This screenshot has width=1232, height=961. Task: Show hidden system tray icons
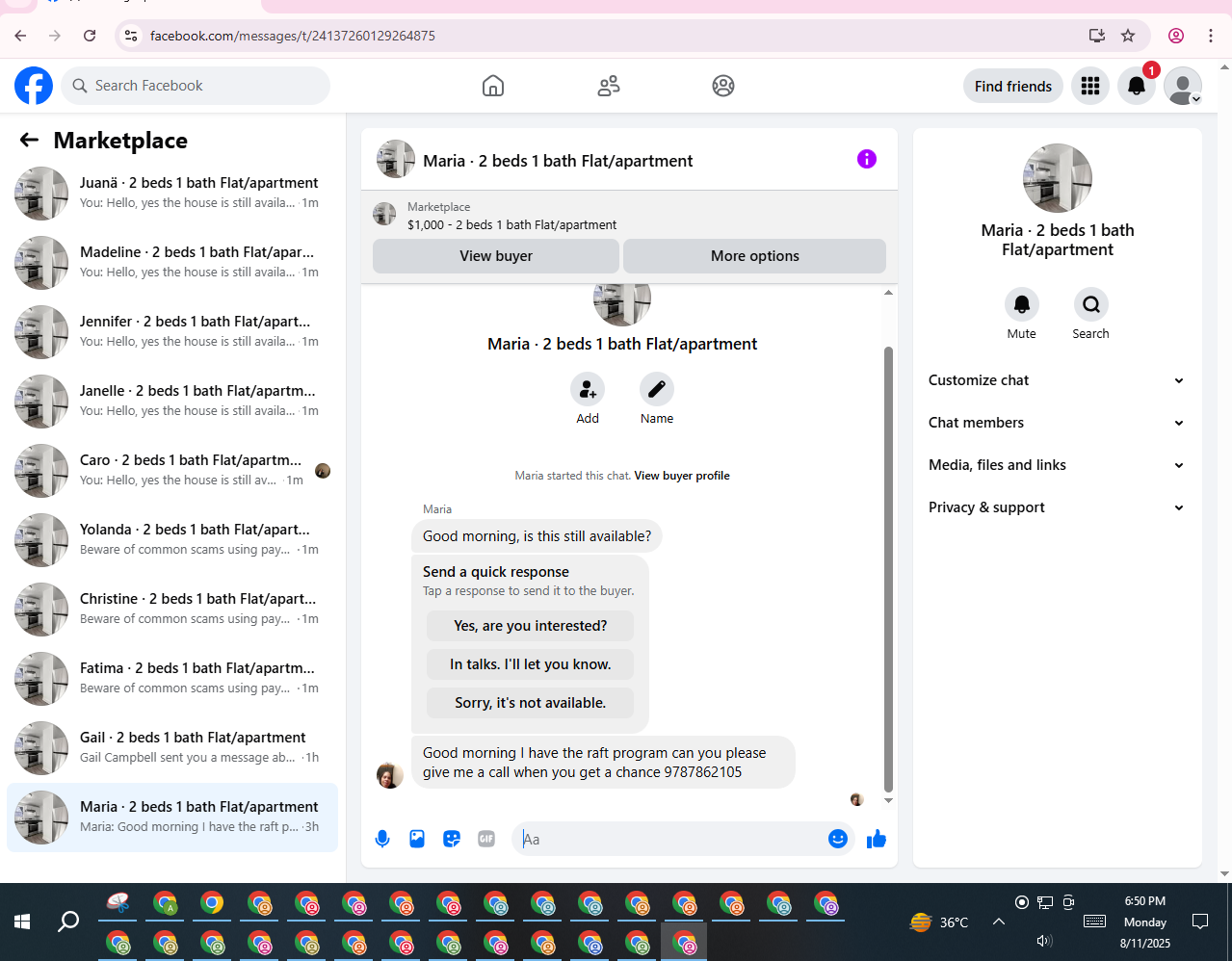(x=999, y=922)
